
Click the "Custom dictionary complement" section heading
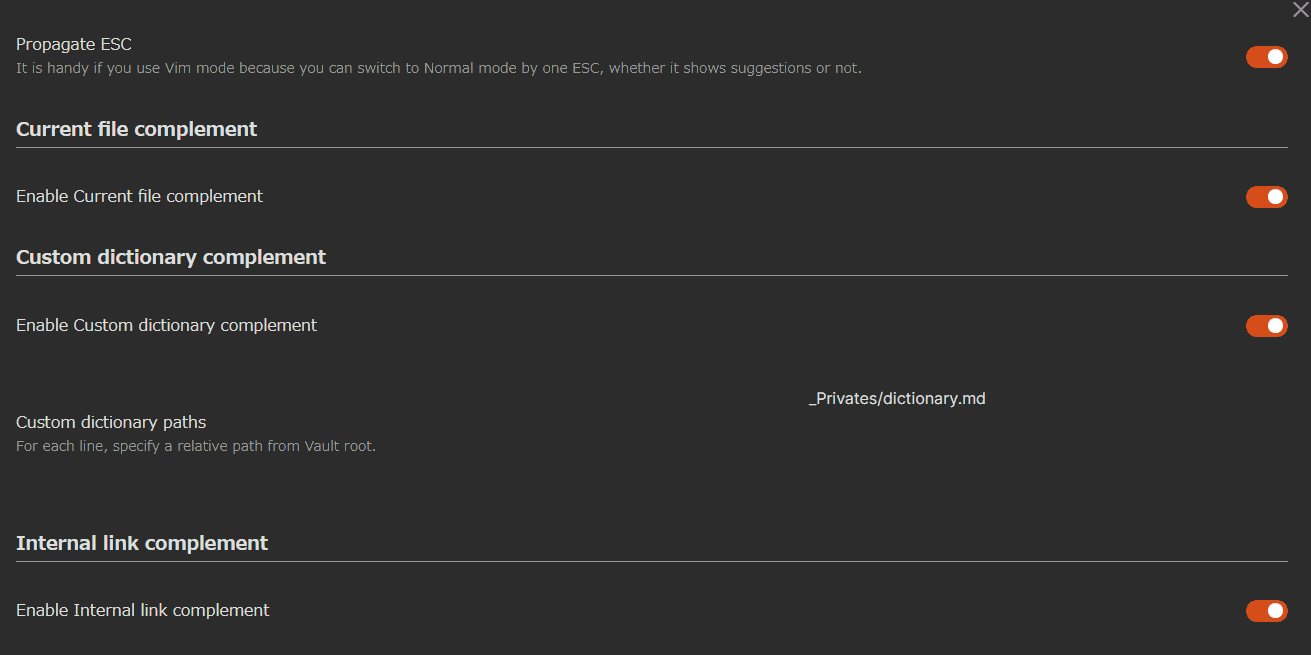pos(170,257)
